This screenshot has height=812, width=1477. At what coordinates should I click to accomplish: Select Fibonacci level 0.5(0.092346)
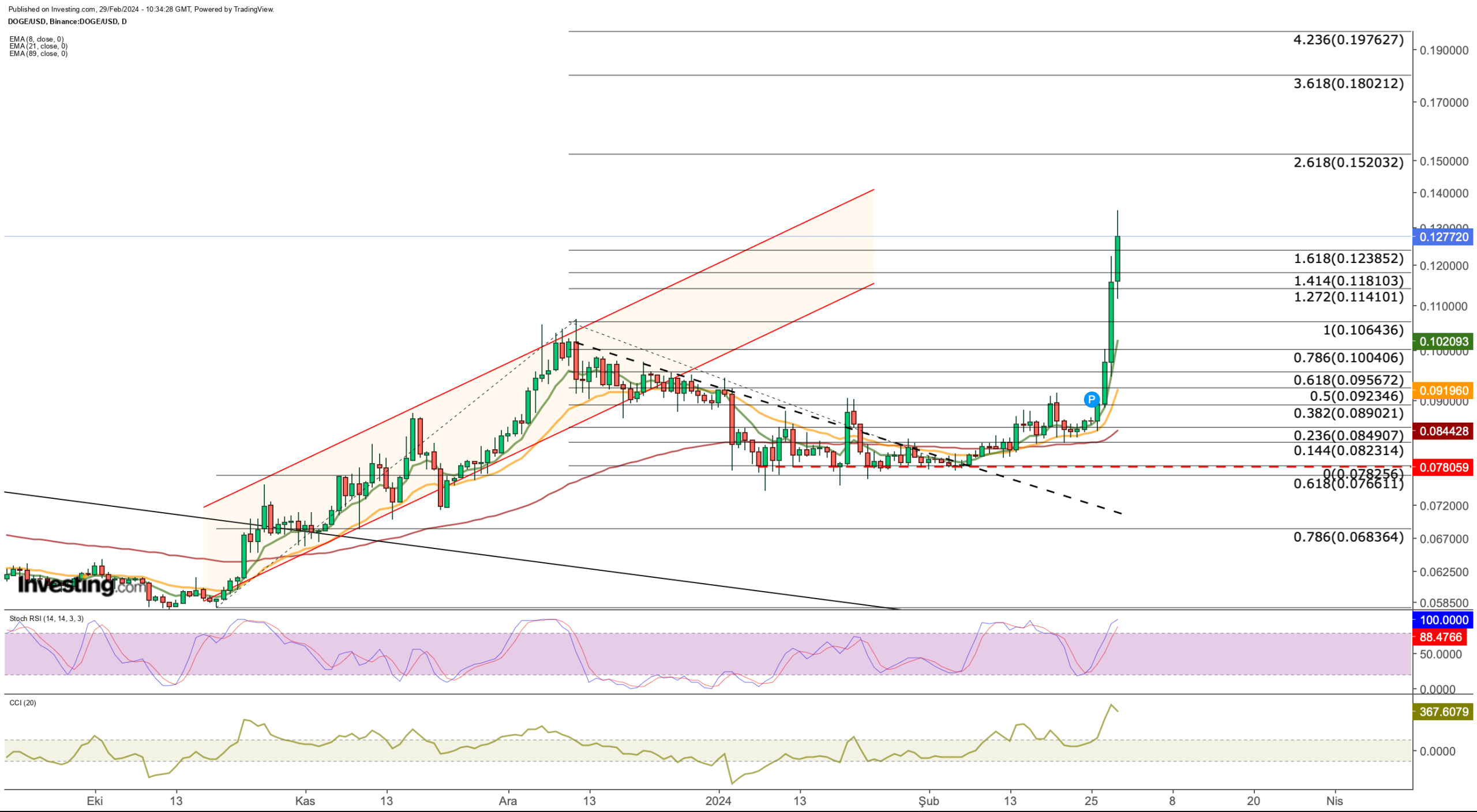(1356, 396)
